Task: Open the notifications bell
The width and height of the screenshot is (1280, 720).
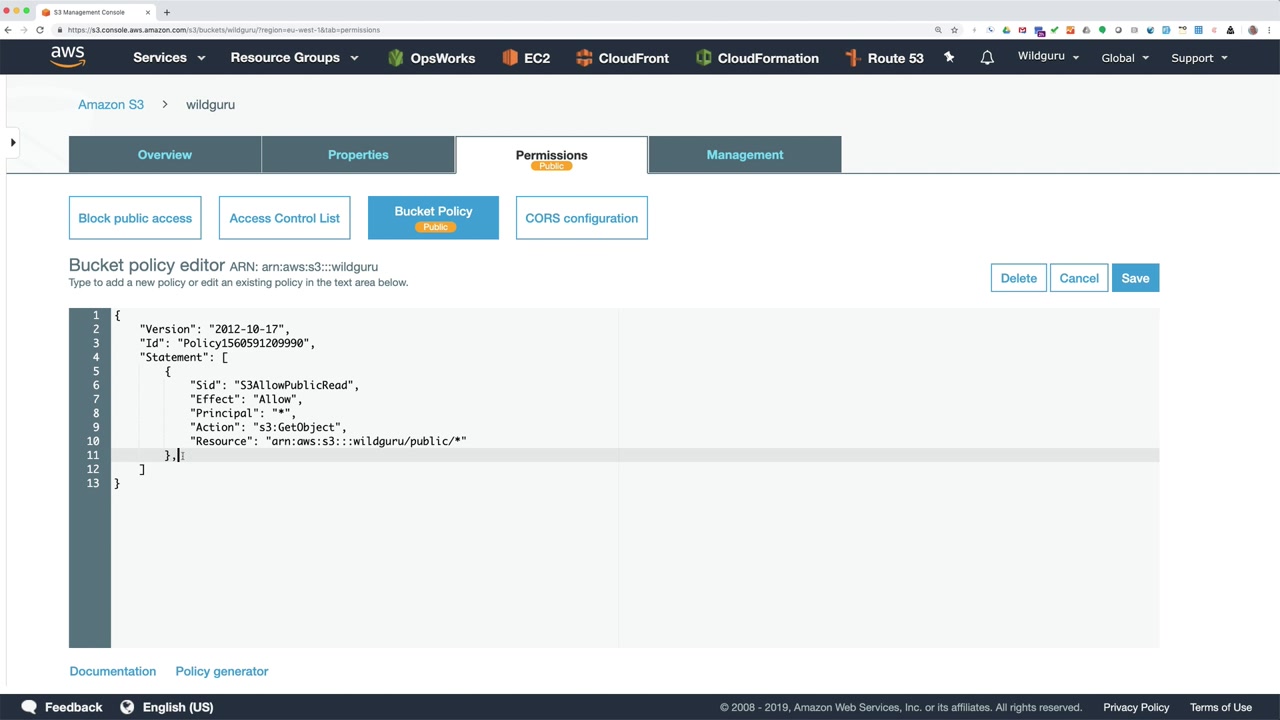Action: (987, 57)
